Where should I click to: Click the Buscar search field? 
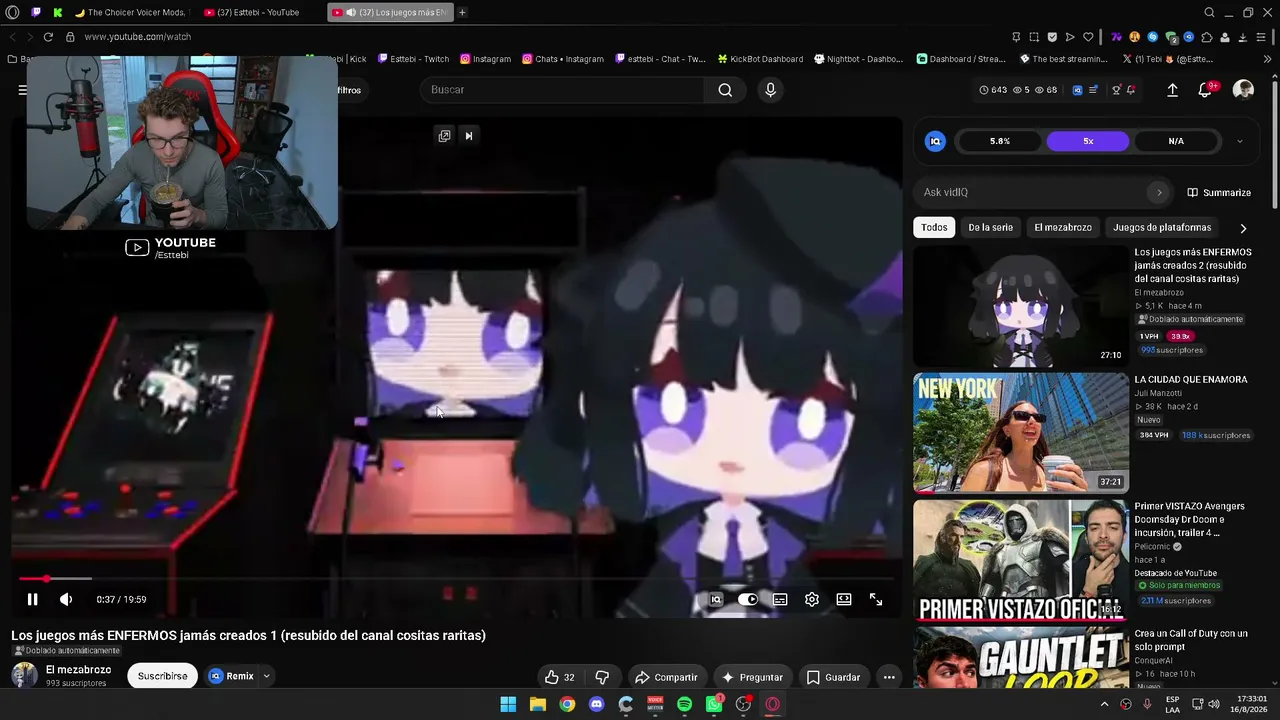point(563,90)
